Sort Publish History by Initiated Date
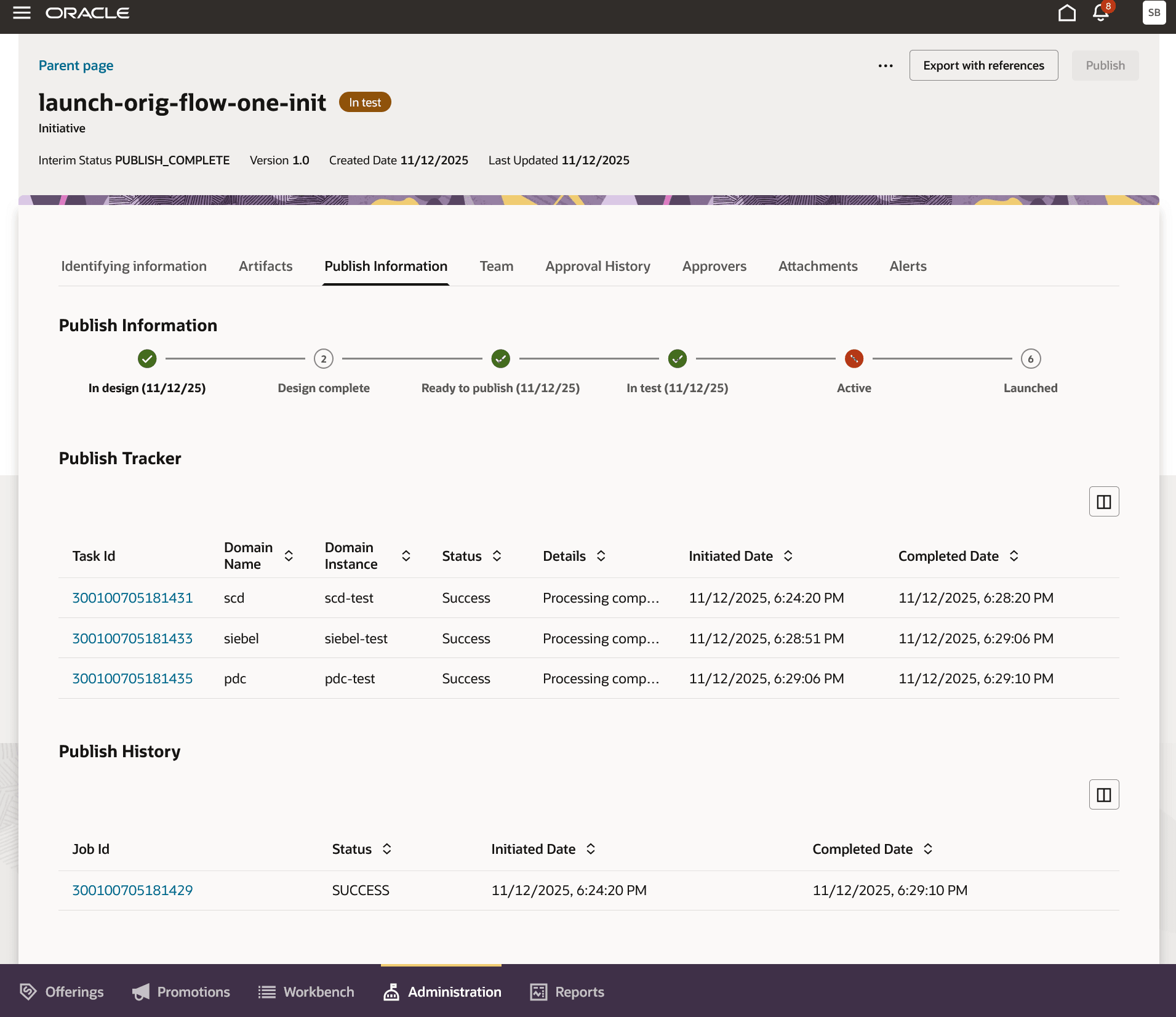 591,849
